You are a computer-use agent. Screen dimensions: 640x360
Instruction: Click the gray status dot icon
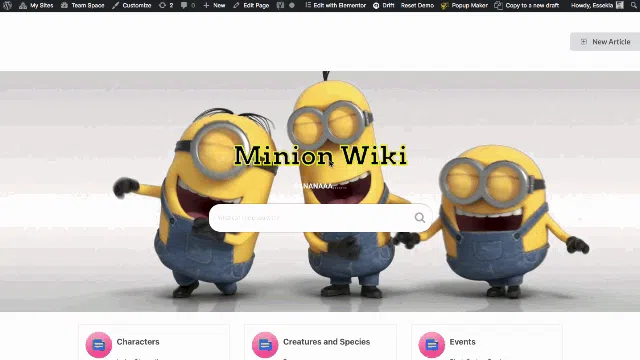click(x=292, y=5)
